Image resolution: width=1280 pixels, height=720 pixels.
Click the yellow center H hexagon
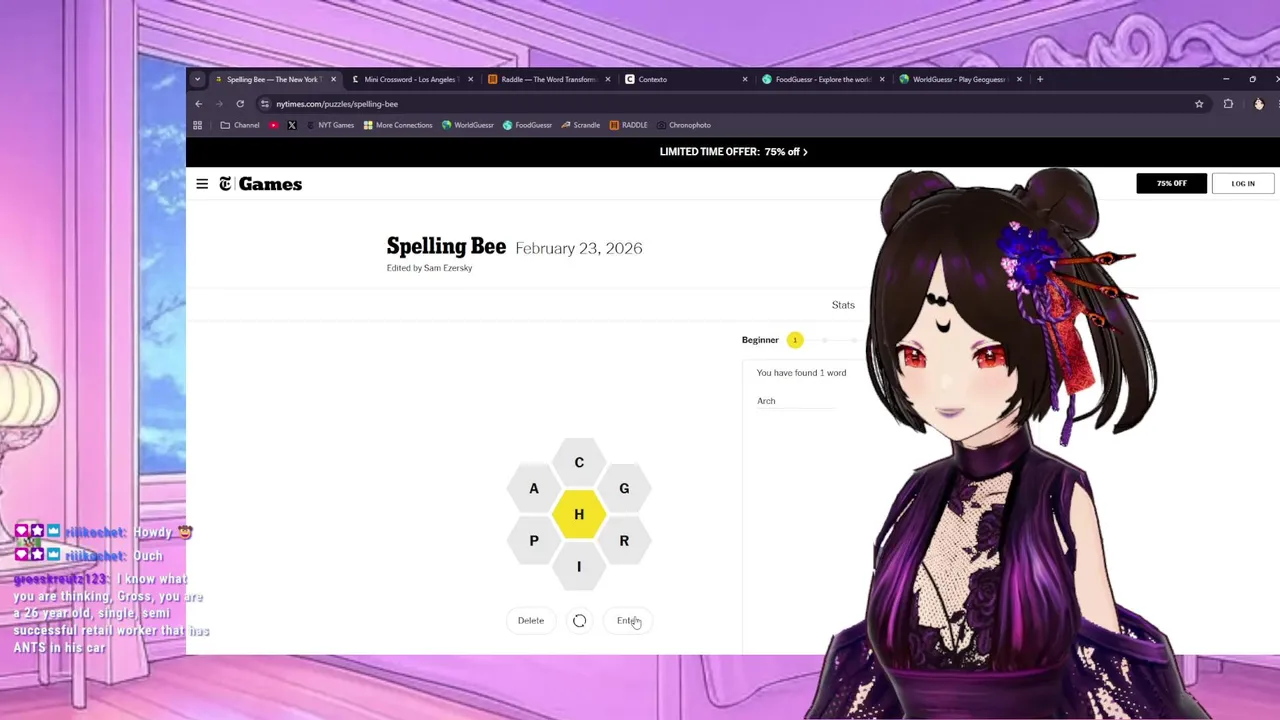(579, 514)
